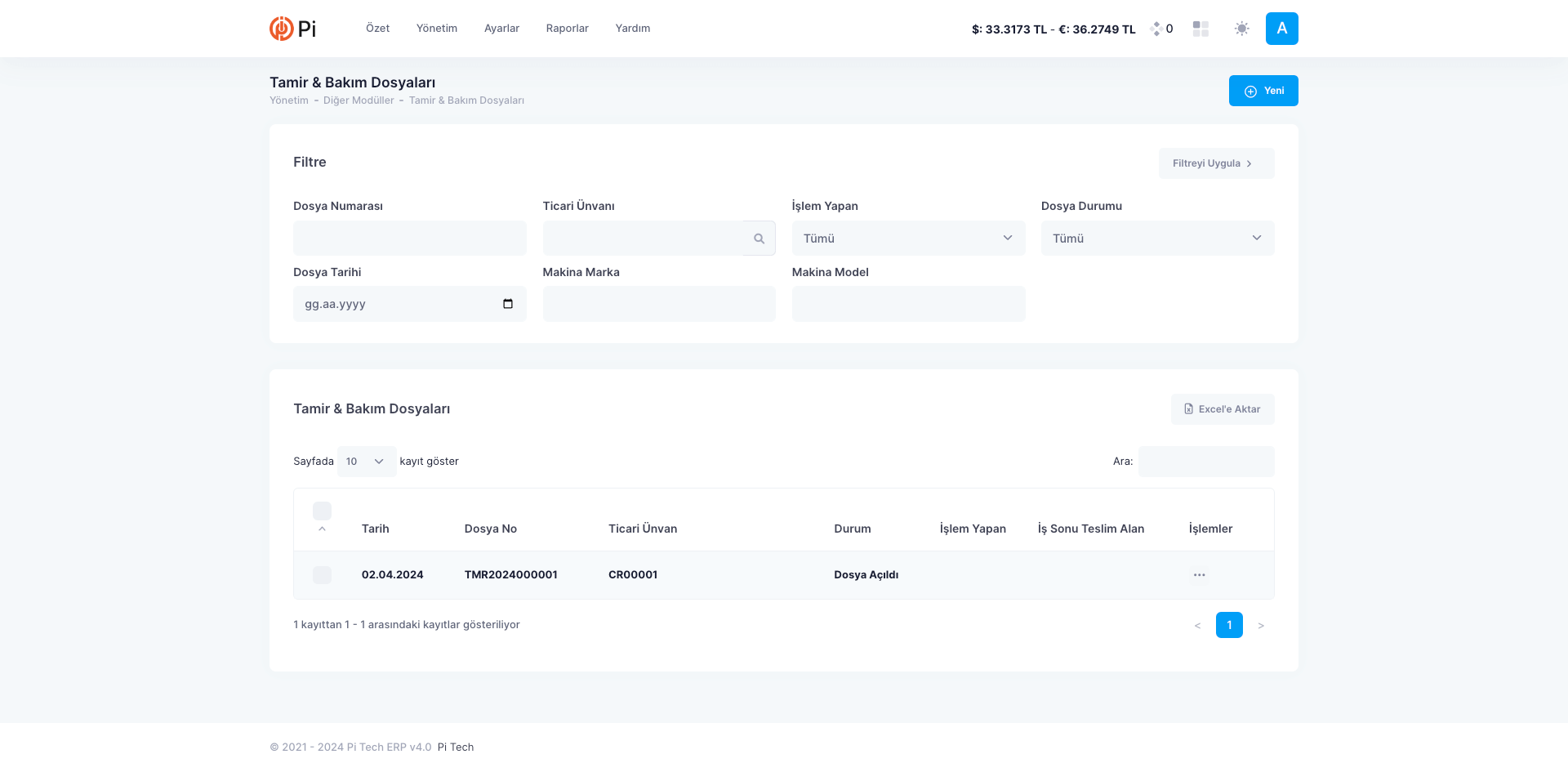Image resolution: width=1568 pixels, height=772 pixels.
Task: Change the records per page dropdown
Action: tap(366, 462)
